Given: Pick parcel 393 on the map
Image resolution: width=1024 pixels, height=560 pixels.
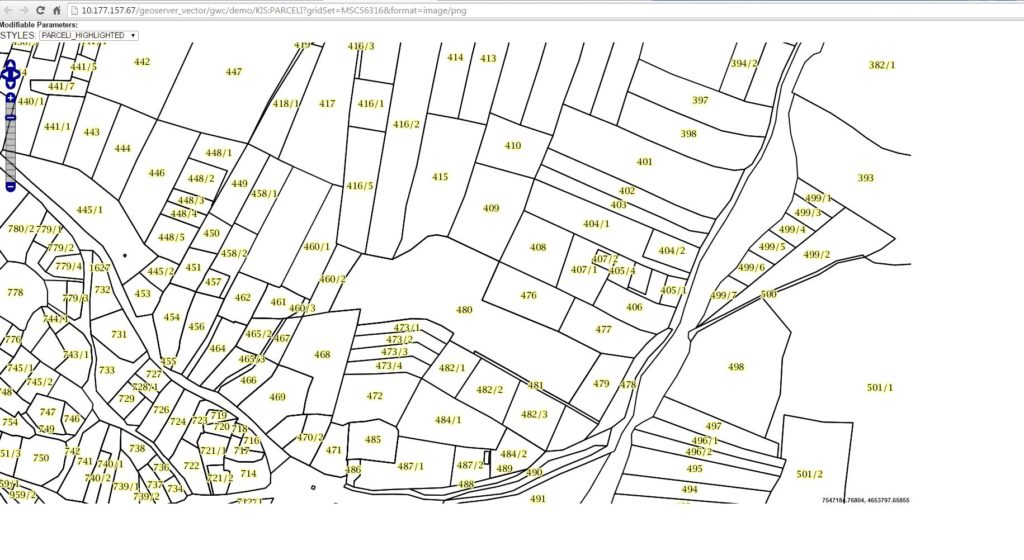Looking at the screenshot, I should click(865, 178).
